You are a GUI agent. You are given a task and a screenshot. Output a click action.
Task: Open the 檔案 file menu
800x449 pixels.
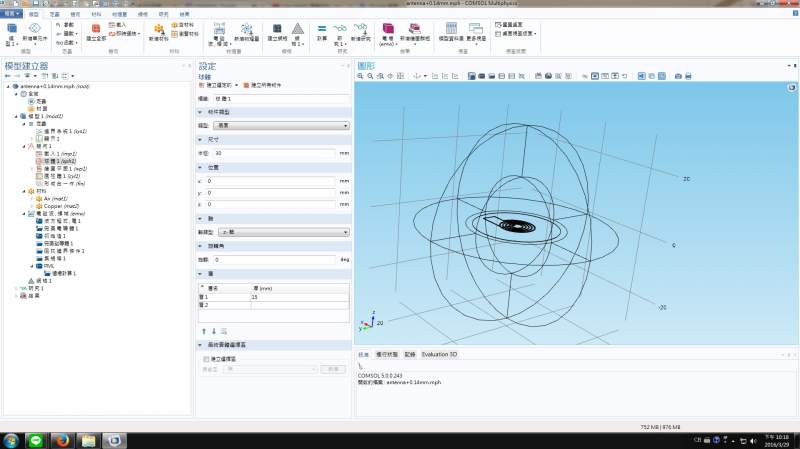[12, 14]
